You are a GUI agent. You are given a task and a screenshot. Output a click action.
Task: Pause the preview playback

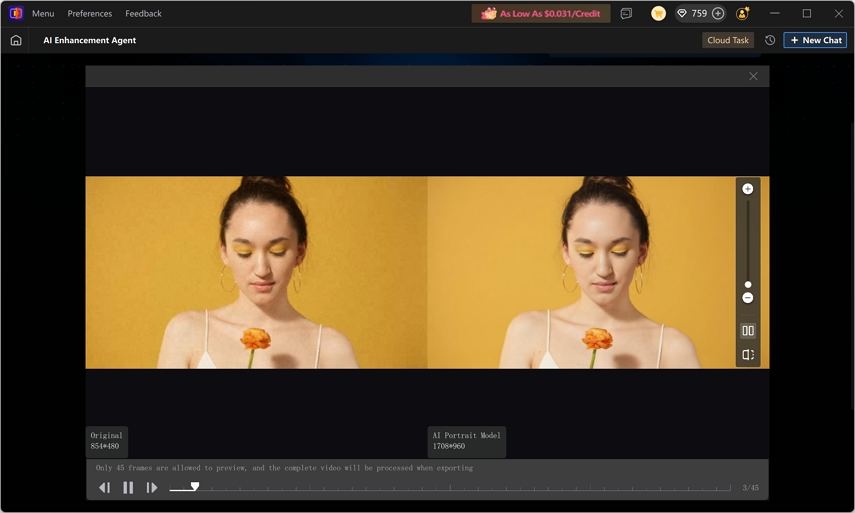128,488
